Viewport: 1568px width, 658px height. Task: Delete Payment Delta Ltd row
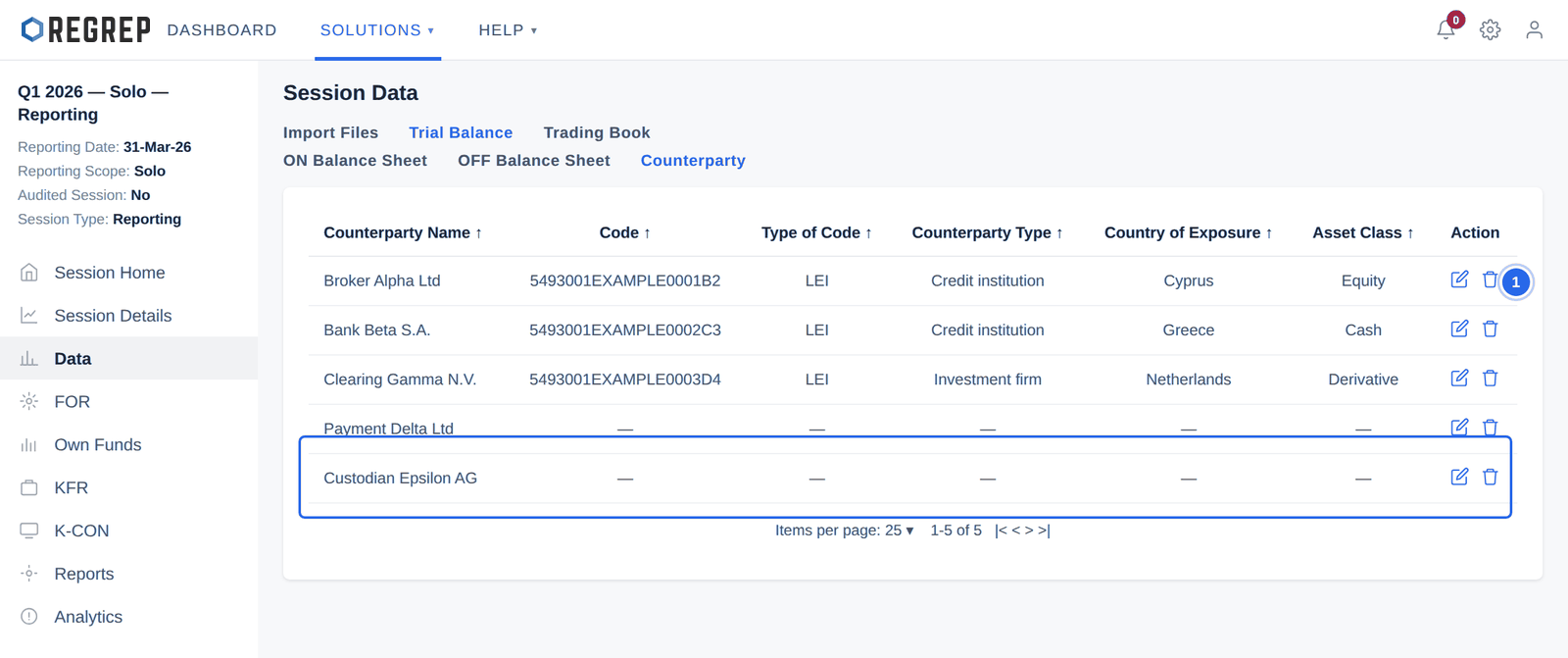click(1490, 427)
